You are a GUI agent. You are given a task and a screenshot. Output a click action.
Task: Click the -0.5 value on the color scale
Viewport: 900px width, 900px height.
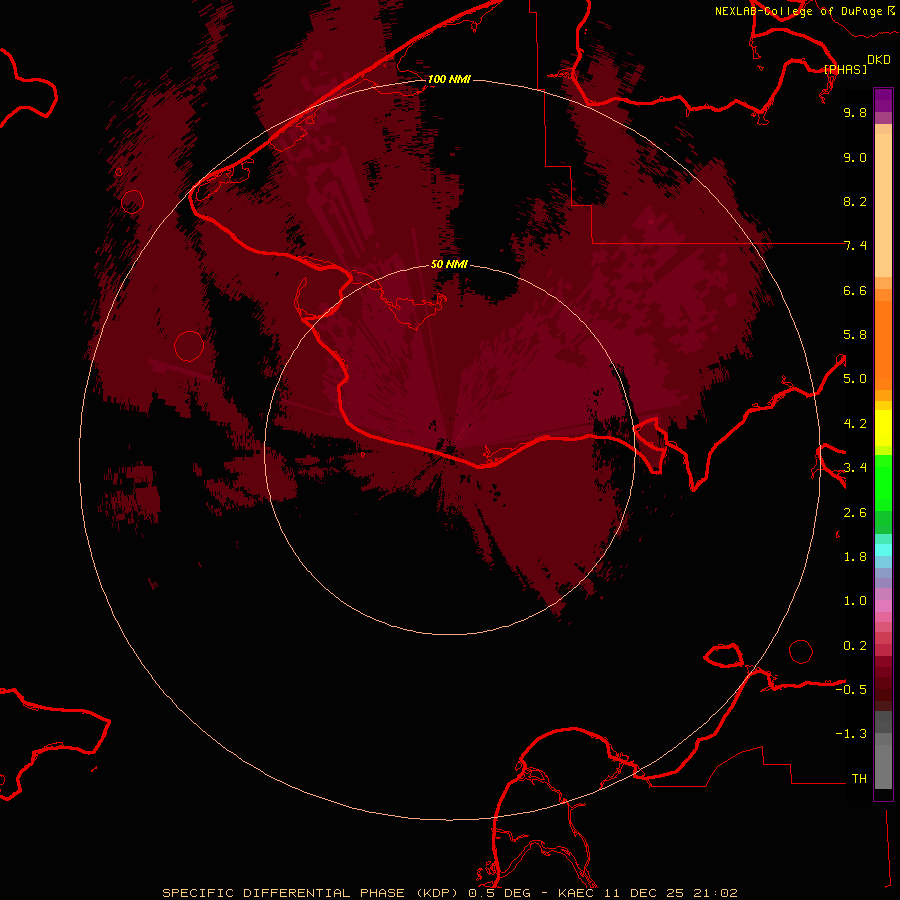point(851,690)
